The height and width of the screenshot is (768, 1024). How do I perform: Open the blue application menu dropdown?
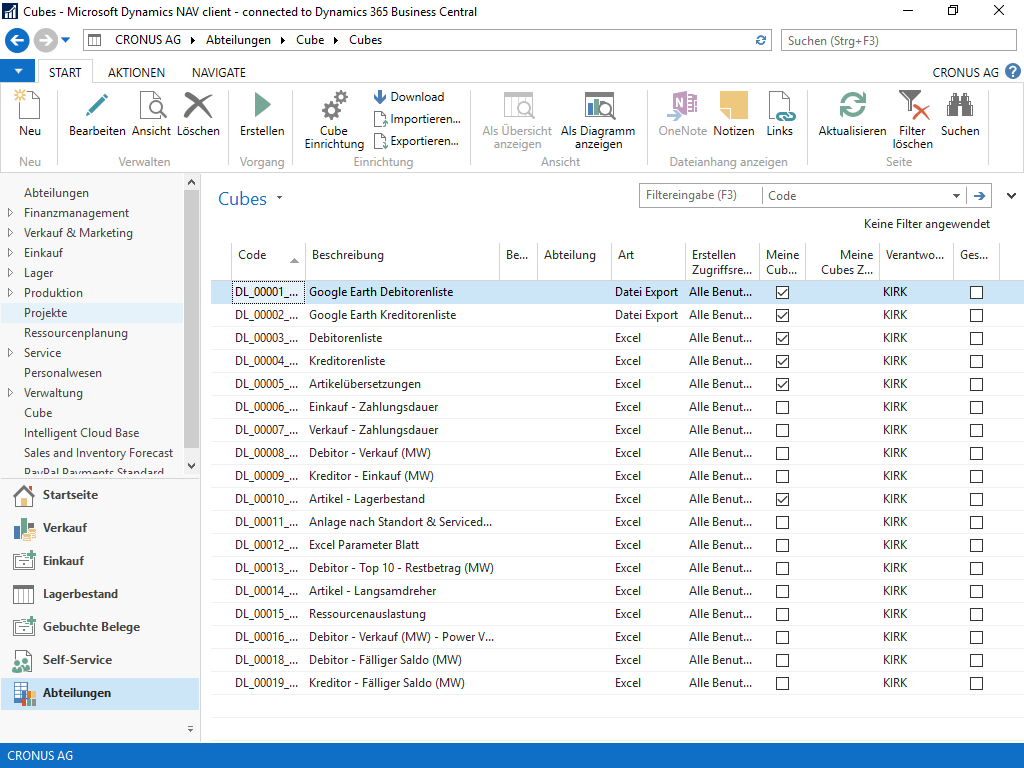coord(18,71)
